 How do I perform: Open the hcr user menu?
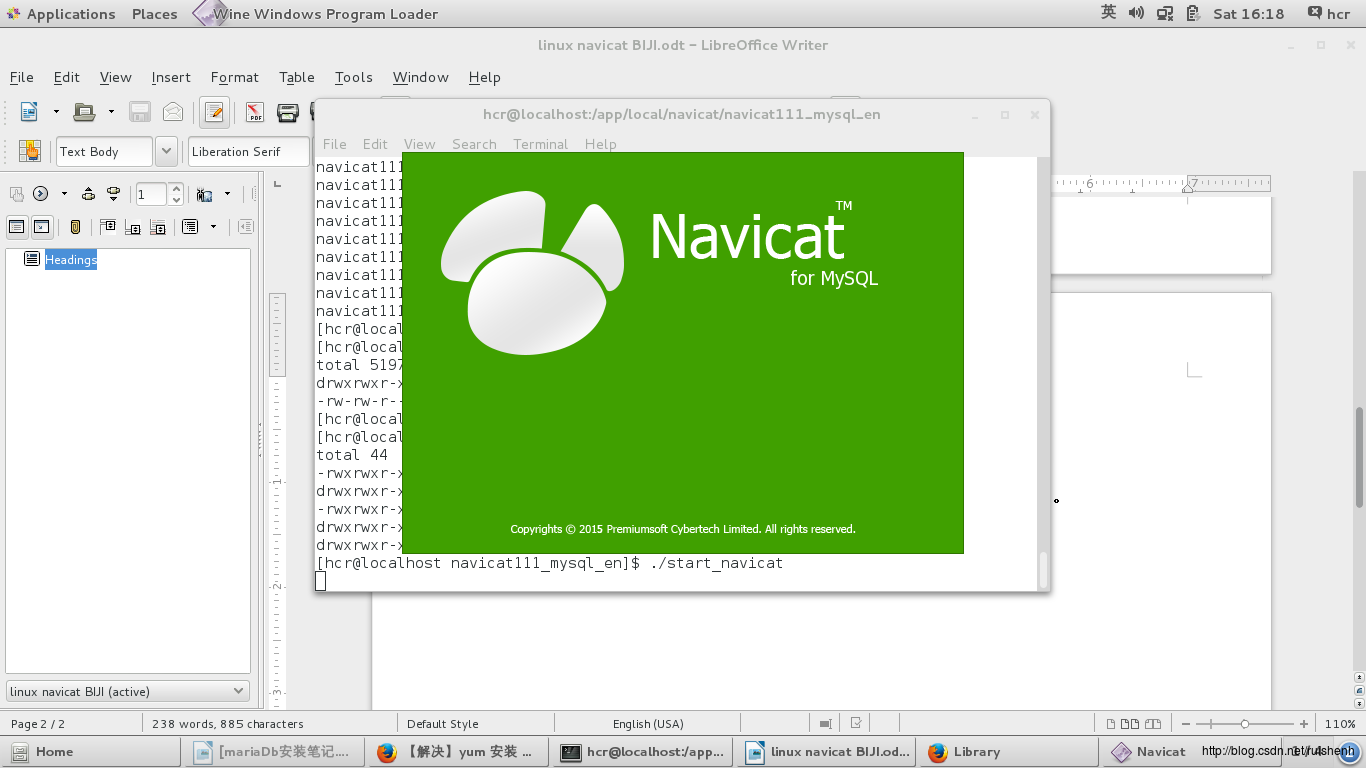click(1329, 14)
